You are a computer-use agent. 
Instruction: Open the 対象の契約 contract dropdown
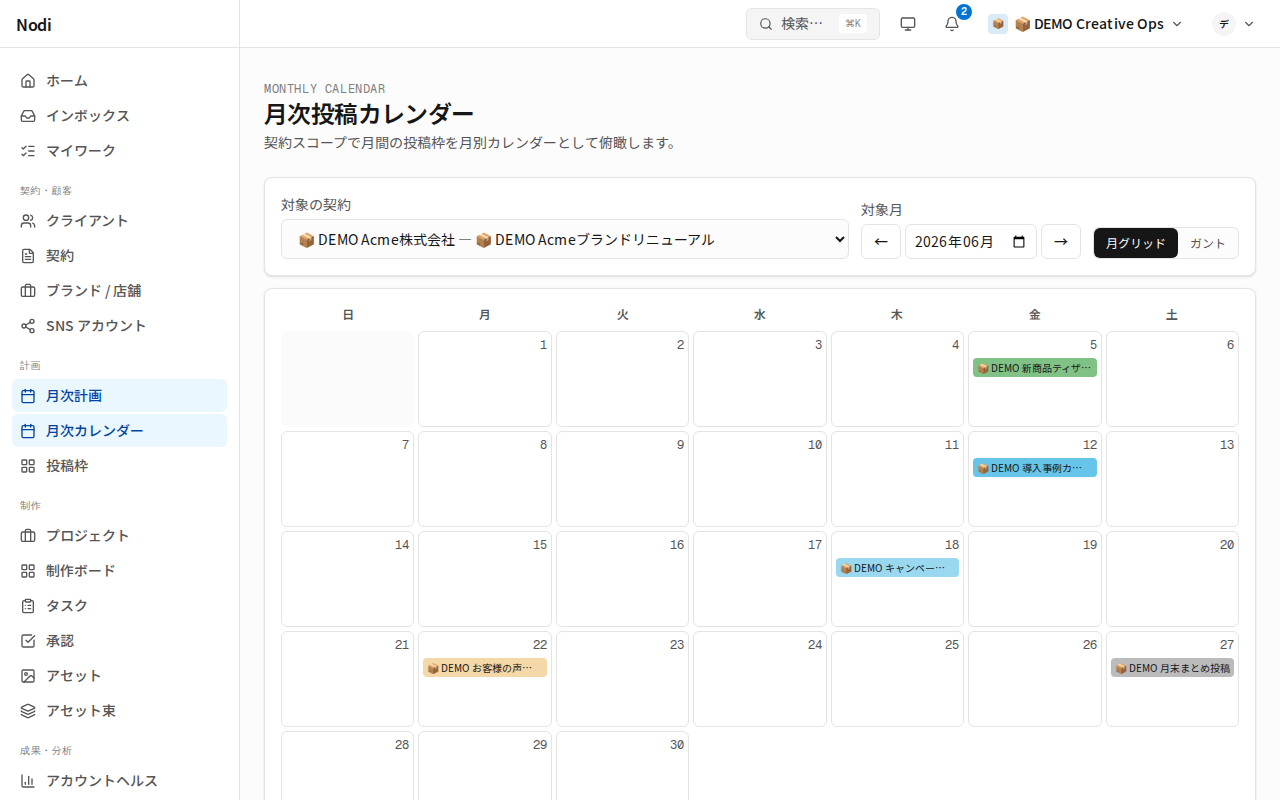point(565,239)
